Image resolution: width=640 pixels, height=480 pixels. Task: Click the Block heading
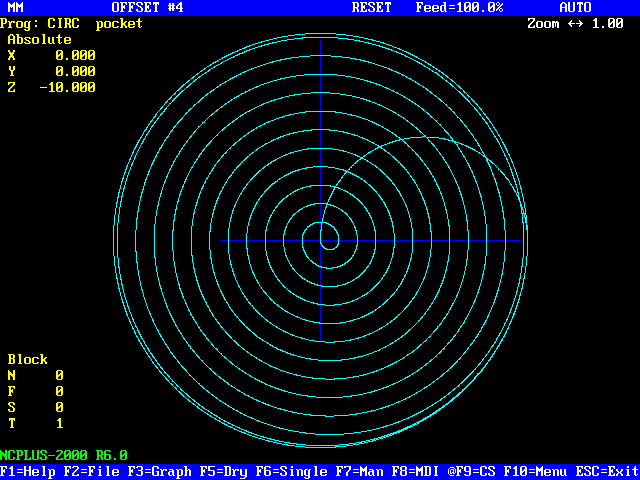coord(28,360)
